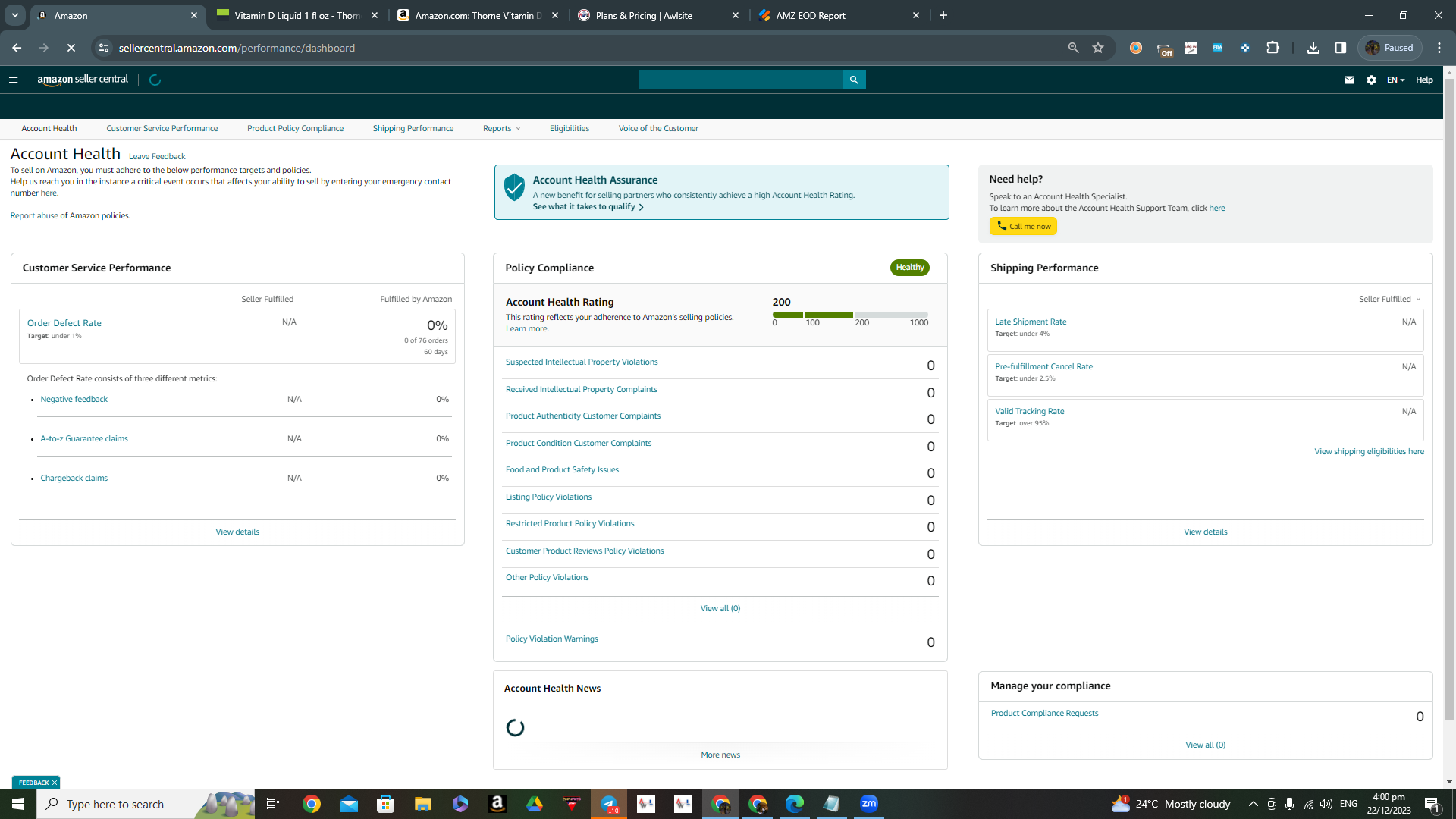Open Zoom from the taskbar
The image size is (1456, 819).
[869, 804]
